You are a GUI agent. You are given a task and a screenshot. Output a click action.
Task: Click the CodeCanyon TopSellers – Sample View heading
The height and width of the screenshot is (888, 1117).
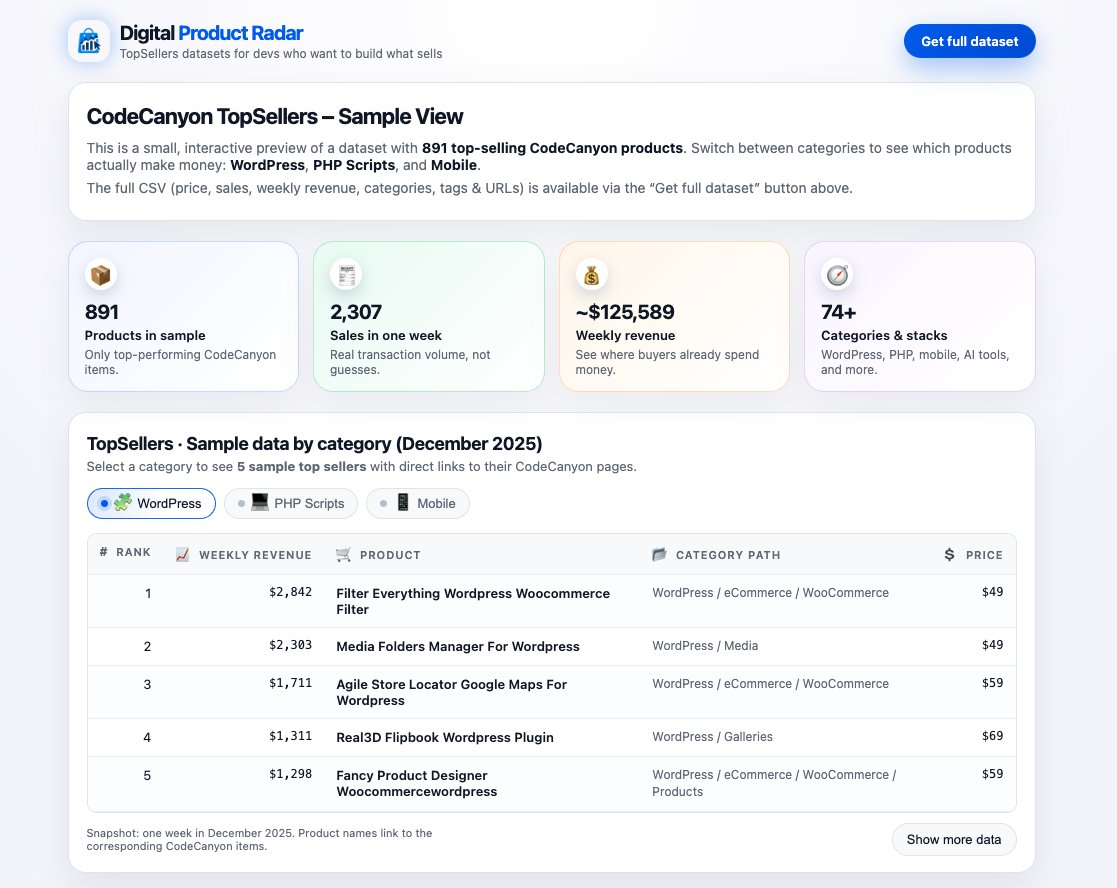click(x=275, y=116)
